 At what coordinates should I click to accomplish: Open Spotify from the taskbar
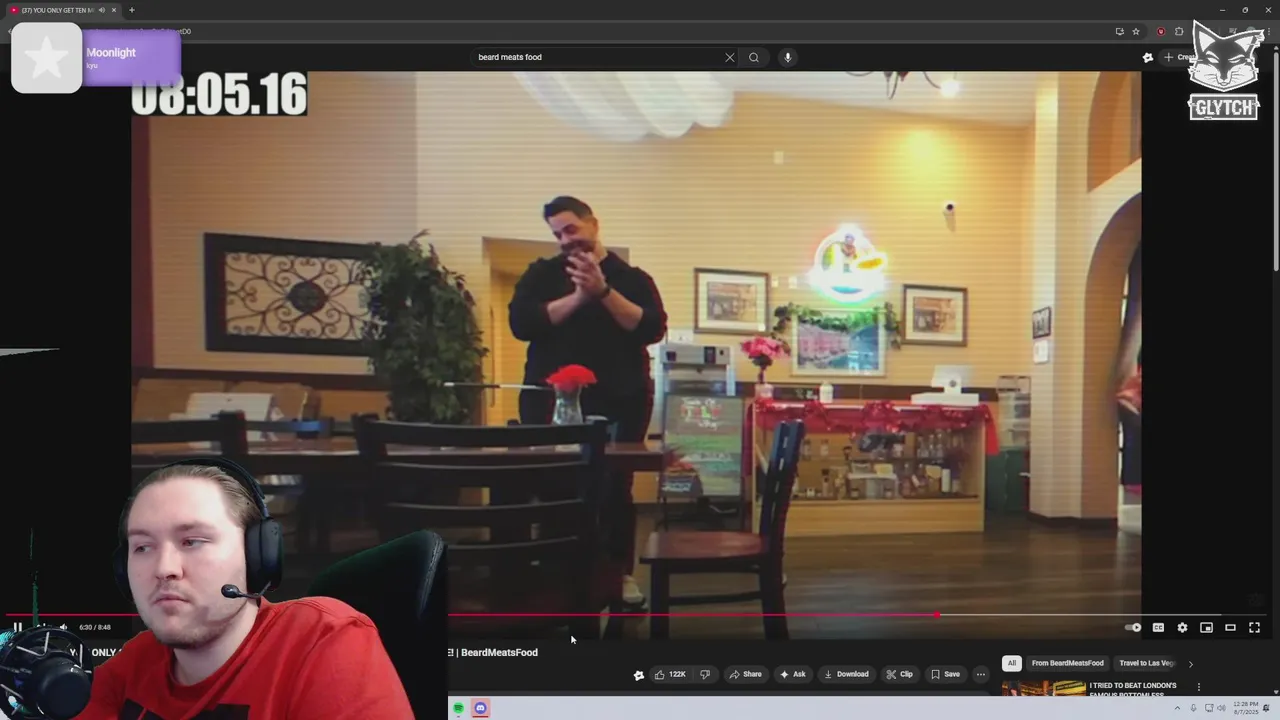(x=458, y=708)
